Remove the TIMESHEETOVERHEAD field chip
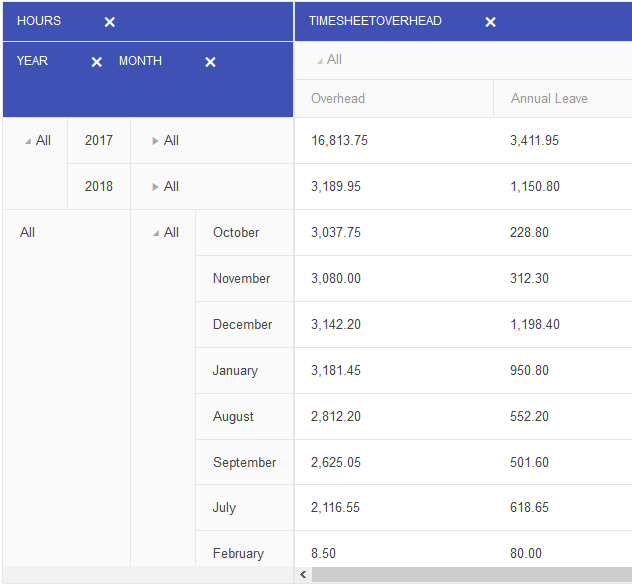Image resolution: width=632 pixels, height=586 pixels. [490, 22]
